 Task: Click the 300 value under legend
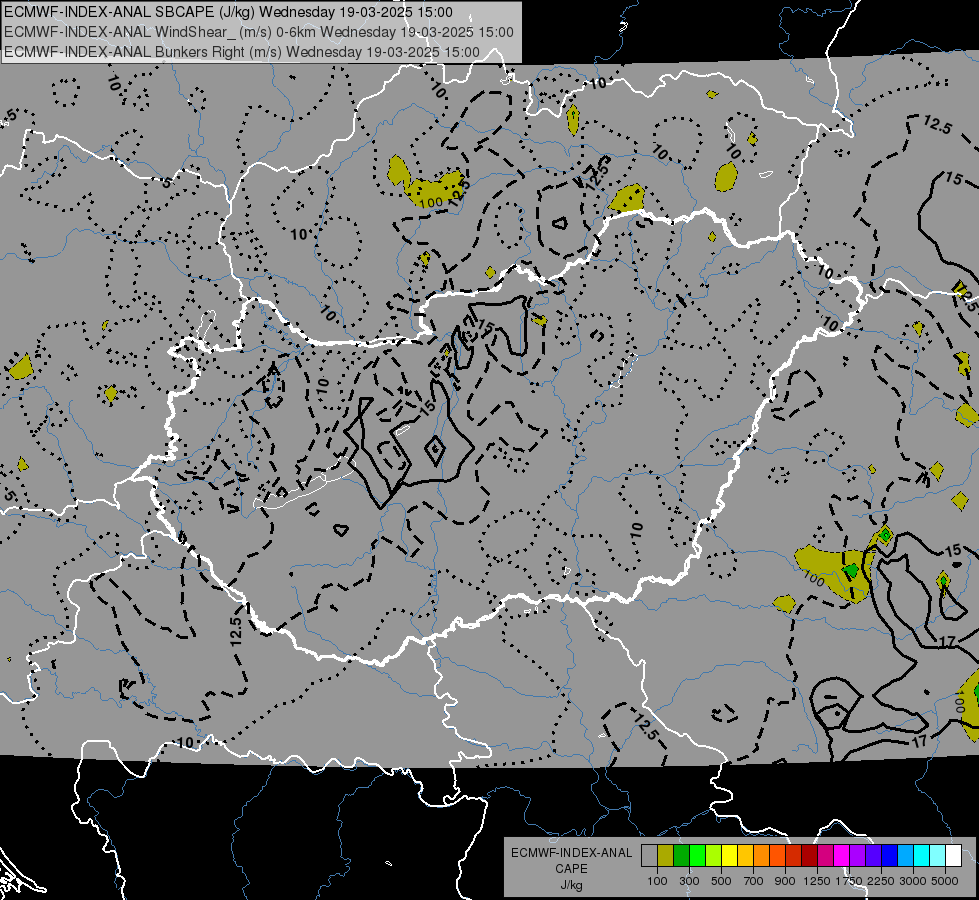(689, 881)
